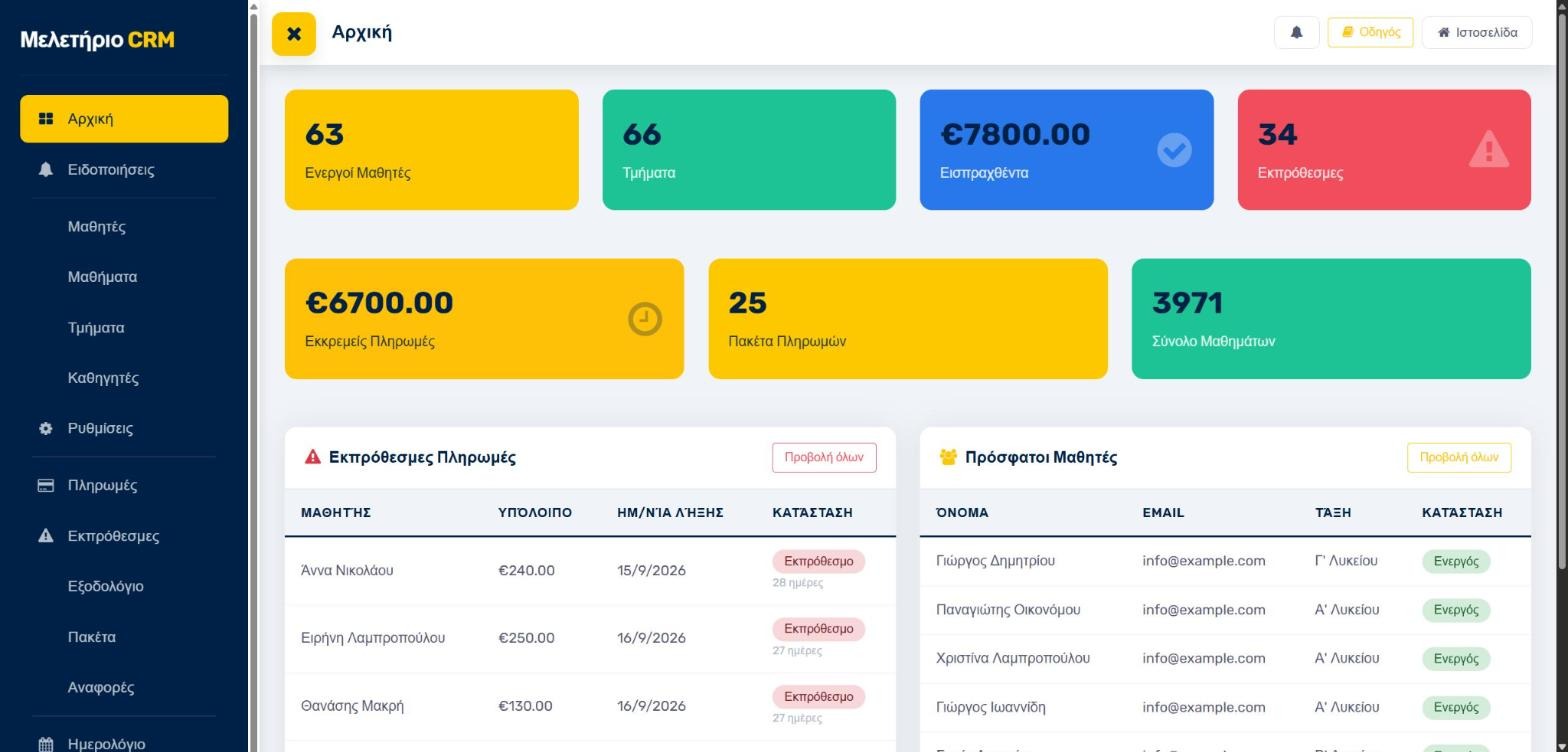Click the Πληρωμές card icon in sidebar

pos(45,486)
